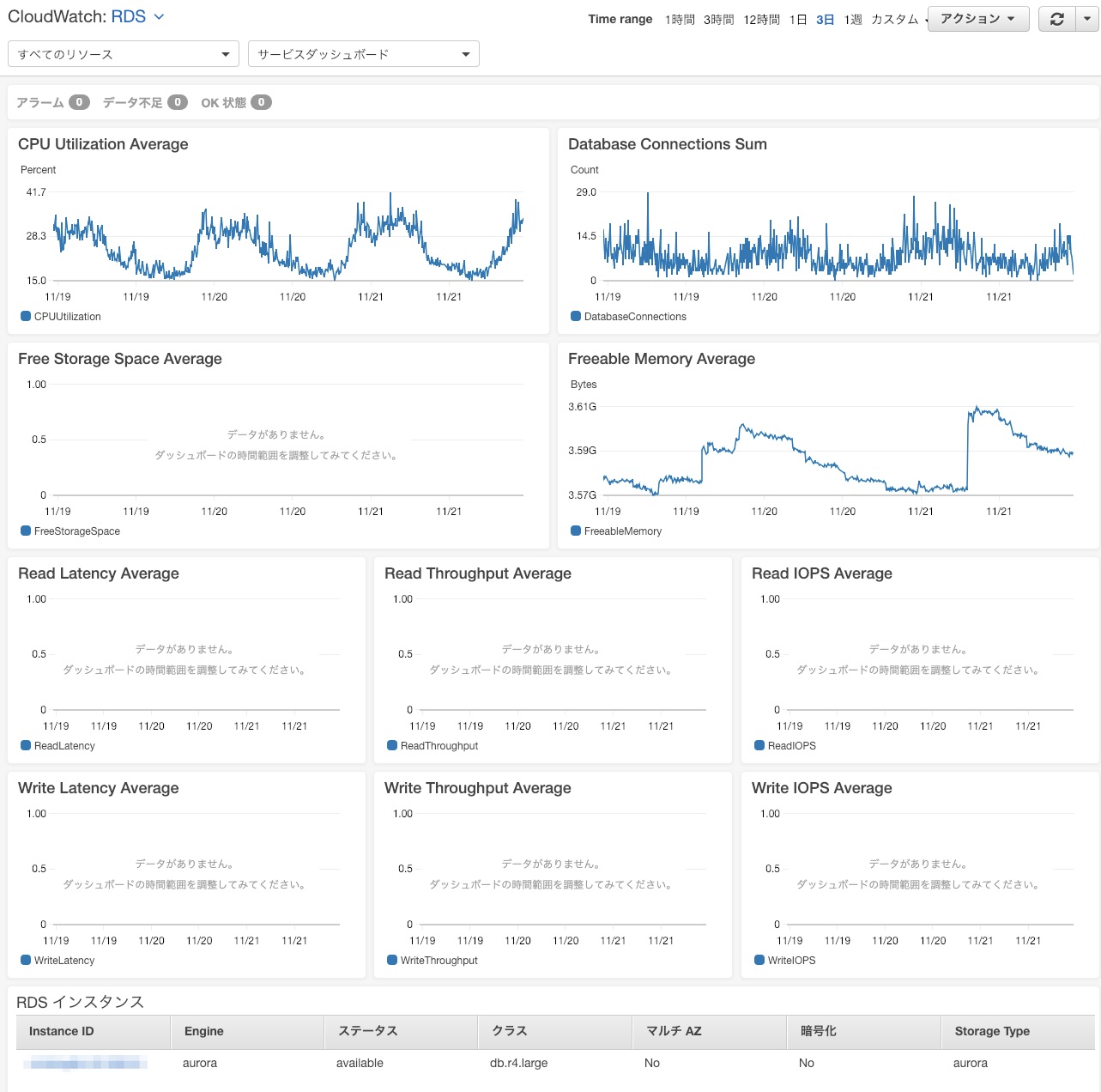Expand the RDS service chevron in CloudWatch header
Image resolution: width=1101 pixels, height=1092 pixels.
click(159, 15)
